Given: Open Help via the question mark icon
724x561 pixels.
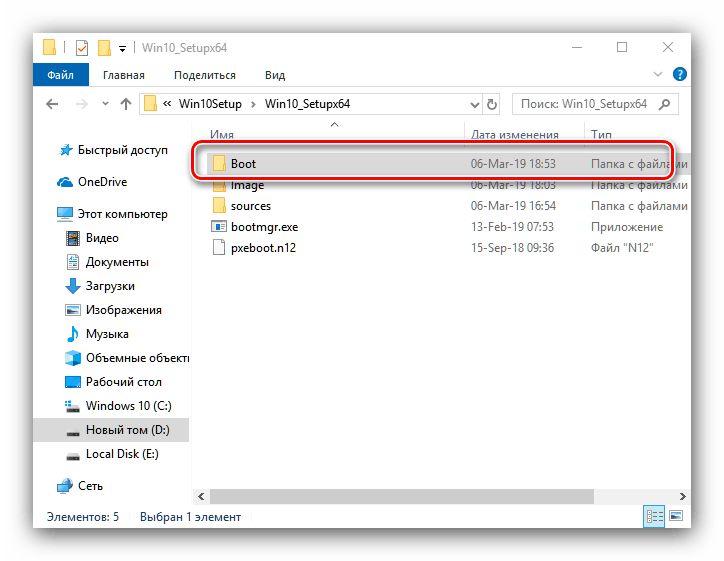Looking at the screenshot, I should (680, 74).
